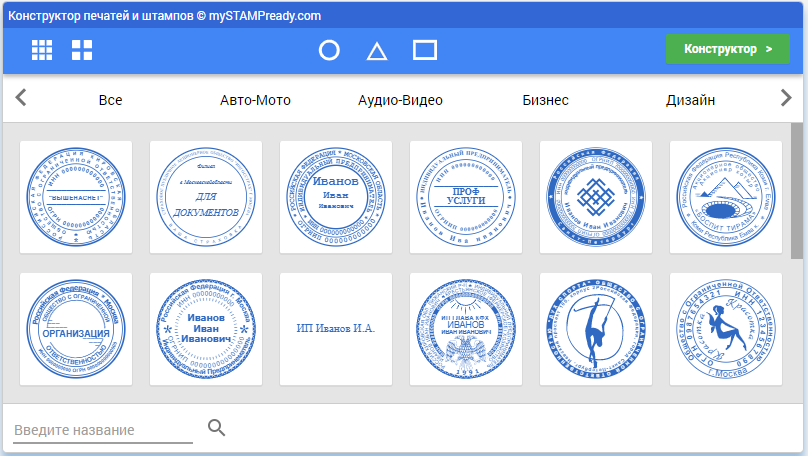Screen dimensions: 808x456
Task: Filter by round stamp shape icon
Action: pyautogui.click(x=329, y=50)
